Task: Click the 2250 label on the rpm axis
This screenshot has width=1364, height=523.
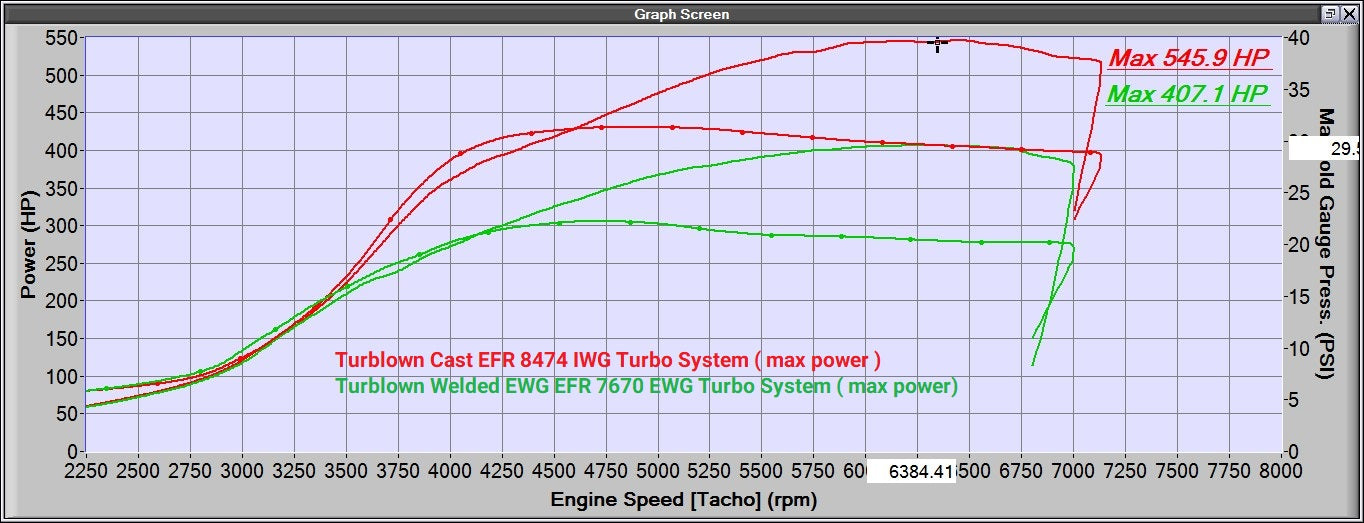Action: pyautogui.click(x=86, y=471)
